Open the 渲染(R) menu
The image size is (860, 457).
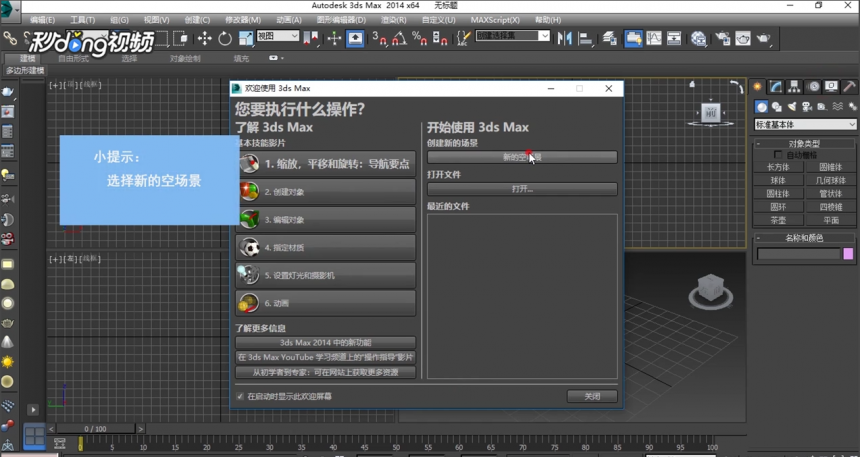(394, 20)
